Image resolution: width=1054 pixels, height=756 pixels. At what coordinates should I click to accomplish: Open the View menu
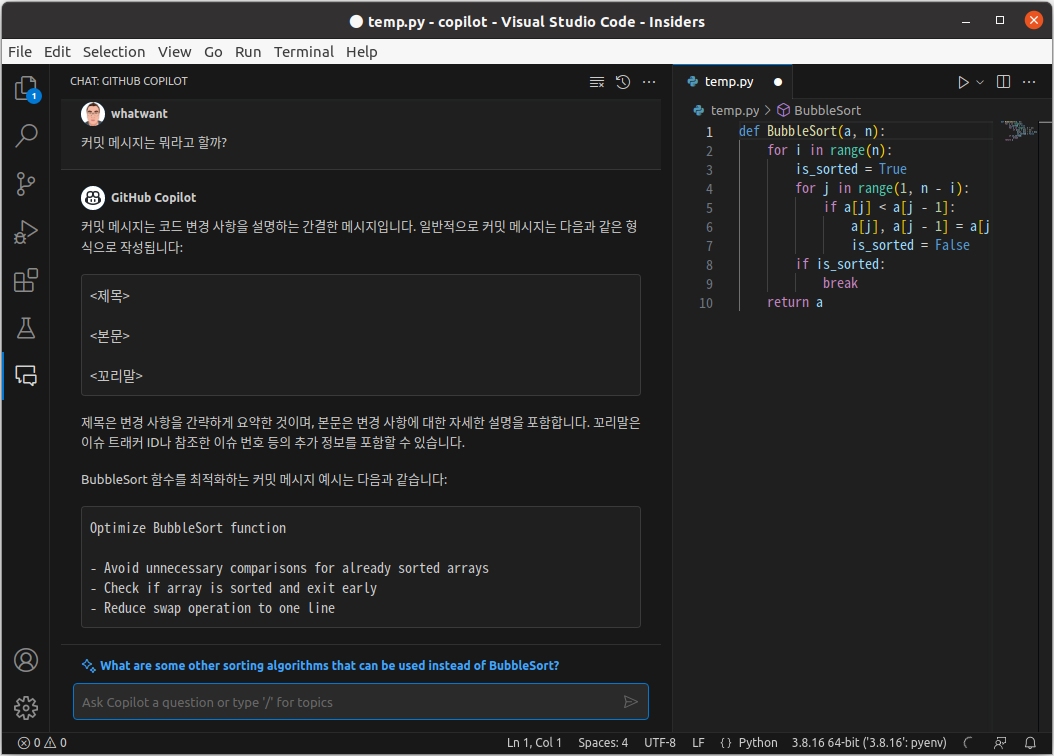point(174,52)
